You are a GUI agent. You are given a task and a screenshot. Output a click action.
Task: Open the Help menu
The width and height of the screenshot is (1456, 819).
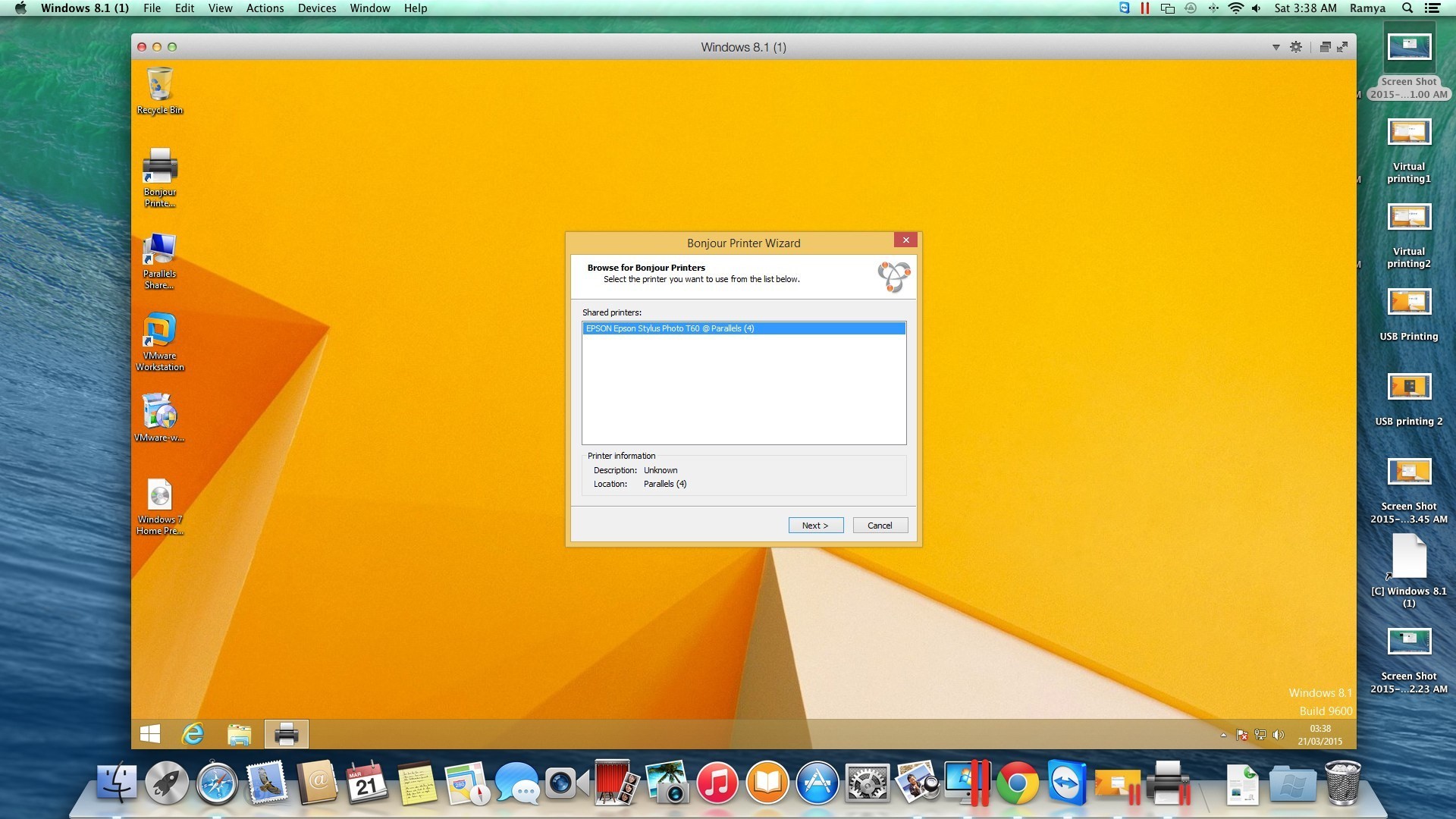(x=415, y=8)
